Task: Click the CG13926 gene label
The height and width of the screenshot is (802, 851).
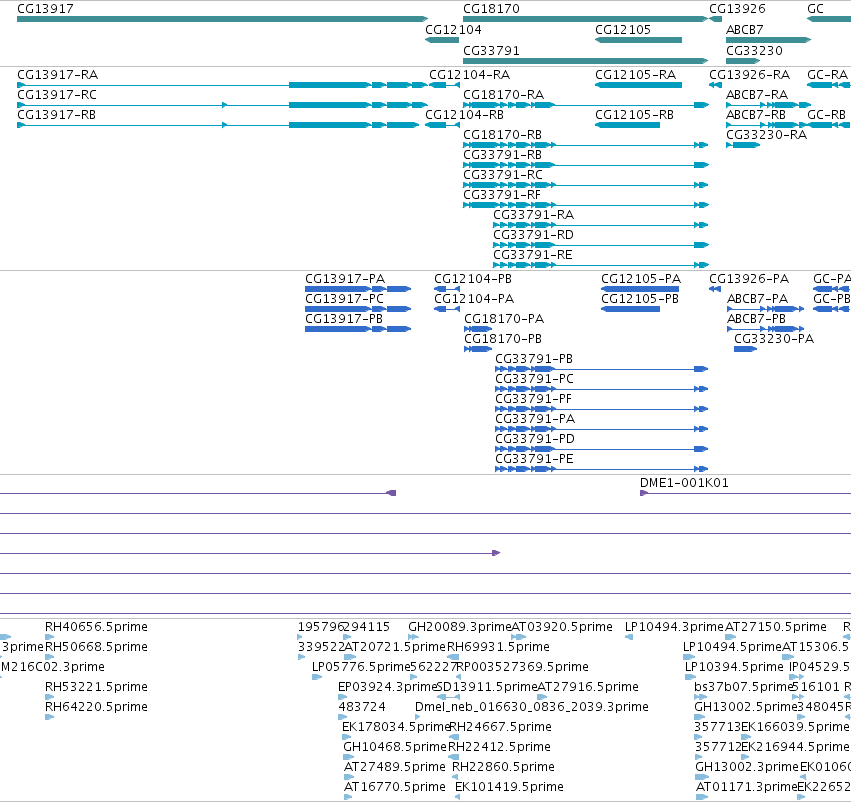Action: [737, 9]
